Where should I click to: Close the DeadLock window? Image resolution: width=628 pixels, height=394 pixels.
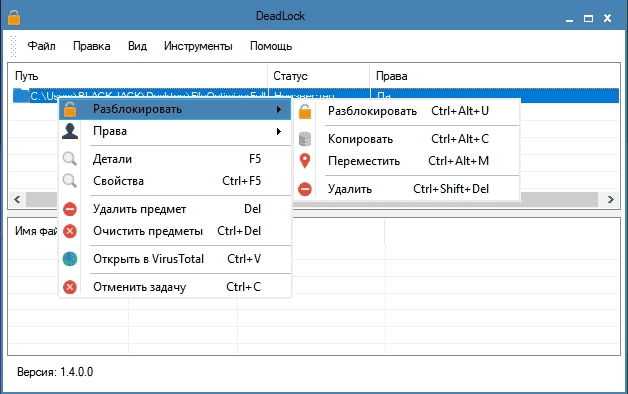coord(608,18)
